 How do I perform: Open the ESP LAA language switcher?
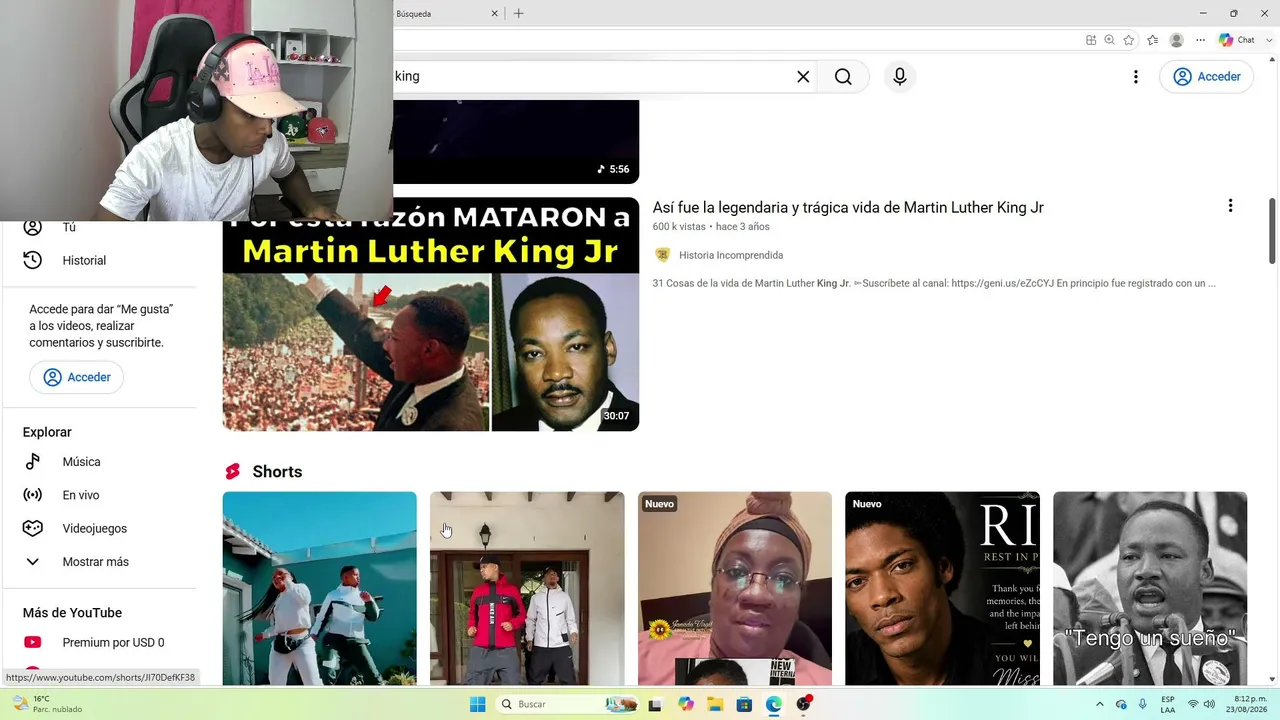click(x=1168, y=704)
